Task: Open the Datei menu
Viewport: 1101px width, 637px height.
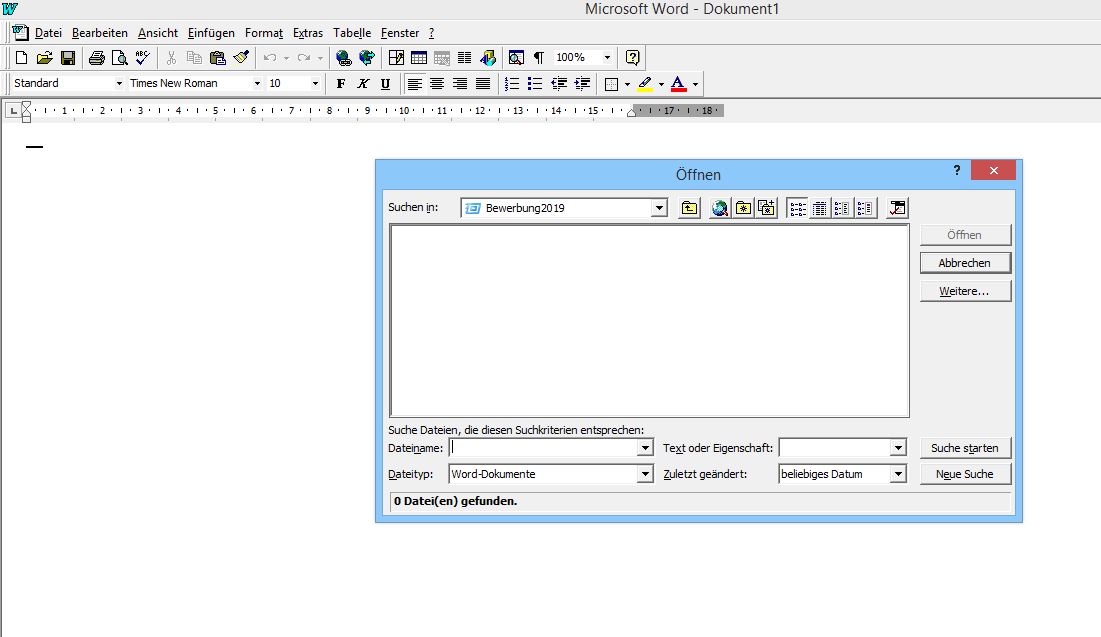Action: [48, 33]
